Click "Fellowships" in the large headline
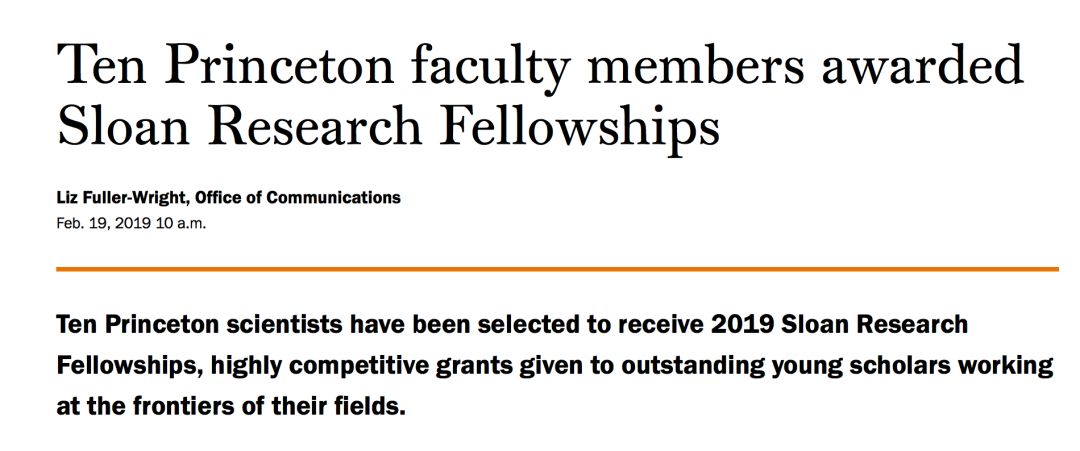Image resolution: width=1080 pixels, height=451 pixels. [579, 128]
